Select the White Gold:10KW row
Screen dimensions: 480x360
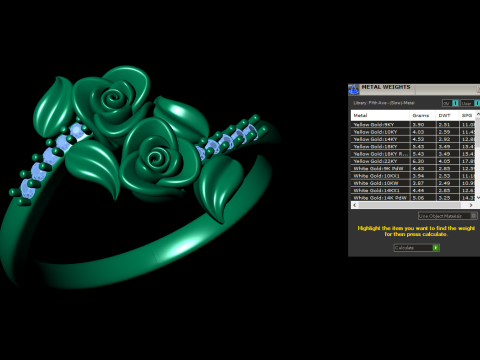click(413, 183)
